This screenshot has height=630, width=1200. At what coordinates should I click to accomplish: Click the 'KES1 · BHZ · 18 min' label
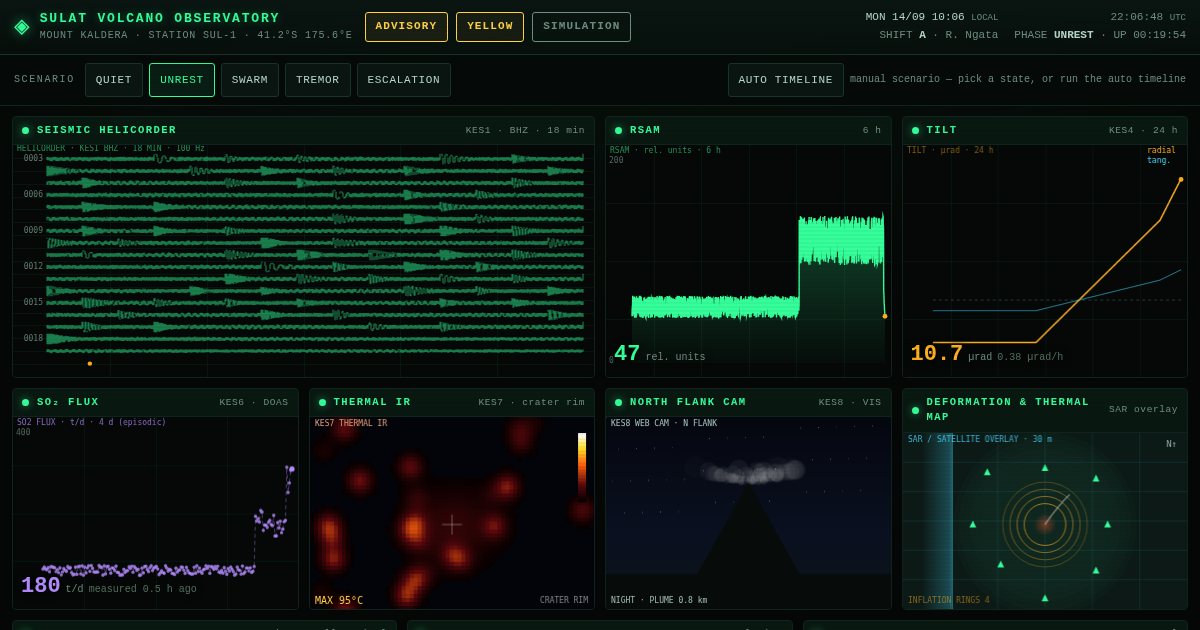click(x=525, y=130)
